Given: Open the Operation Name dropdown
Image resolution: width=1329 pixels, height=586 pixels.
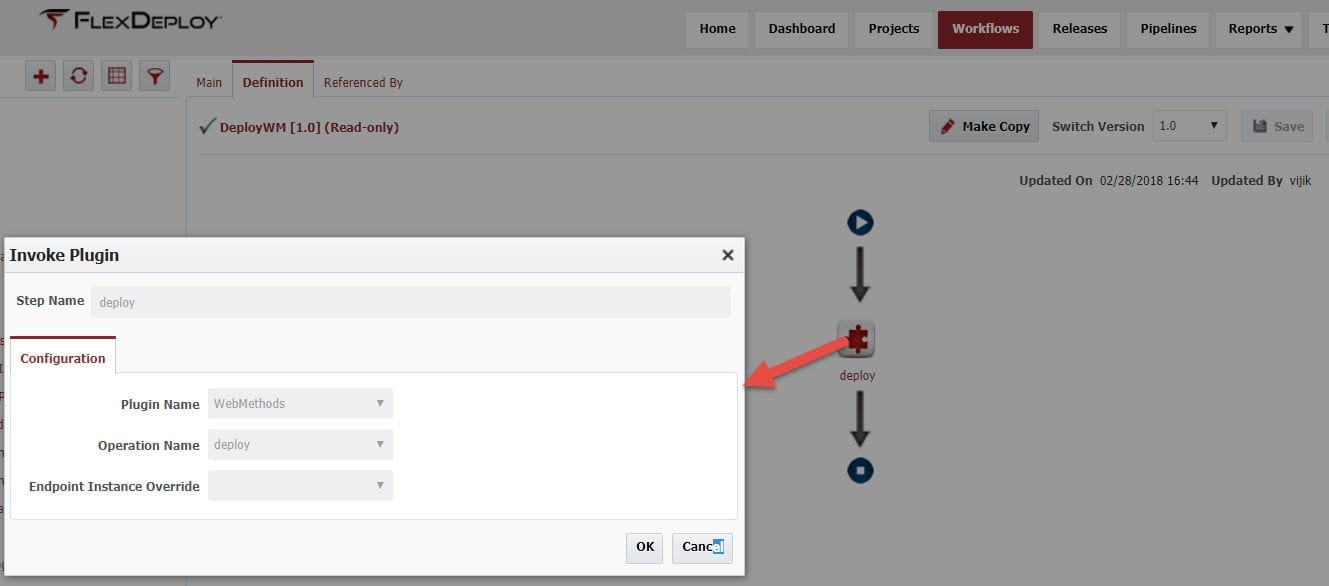Looking at the screenshot, I should pos(300,445).
